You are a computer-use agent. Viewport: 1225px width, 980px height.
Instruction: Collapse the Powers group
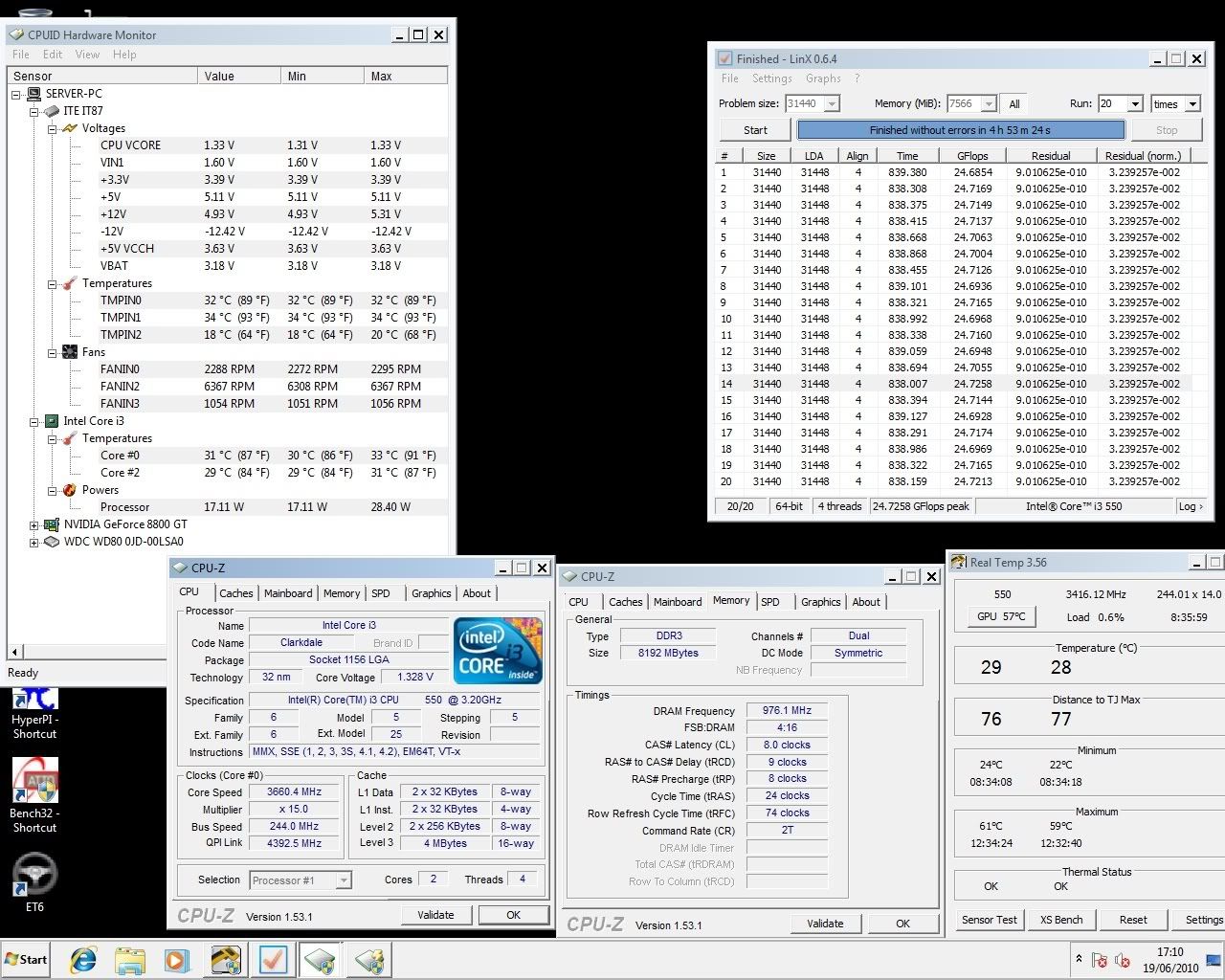tap(53, 490)
